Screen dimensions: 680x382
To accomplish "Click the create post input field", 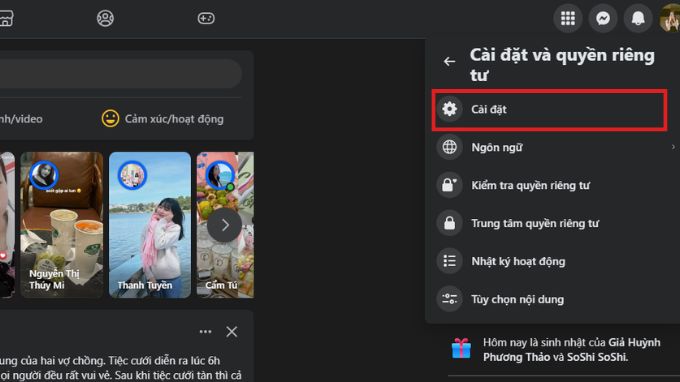I will click(120, 74).
